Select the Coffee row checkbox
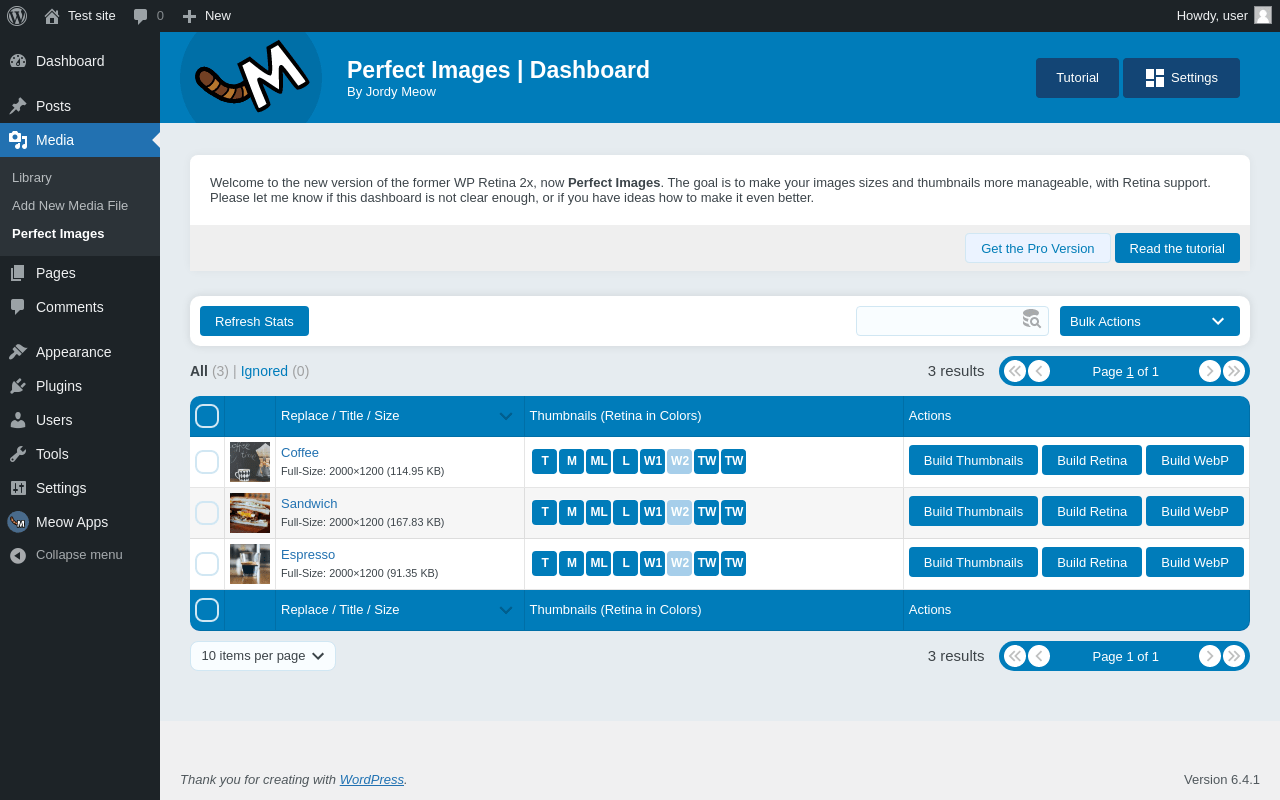Screen dimensions: 1280x800 click(x=207, y=462)
